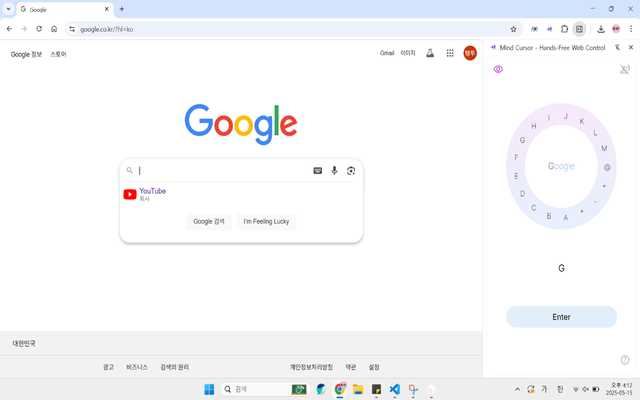Open 개인정보처리방침 footer link
Screen dimensions: 640x400
(x=311, y=367)
